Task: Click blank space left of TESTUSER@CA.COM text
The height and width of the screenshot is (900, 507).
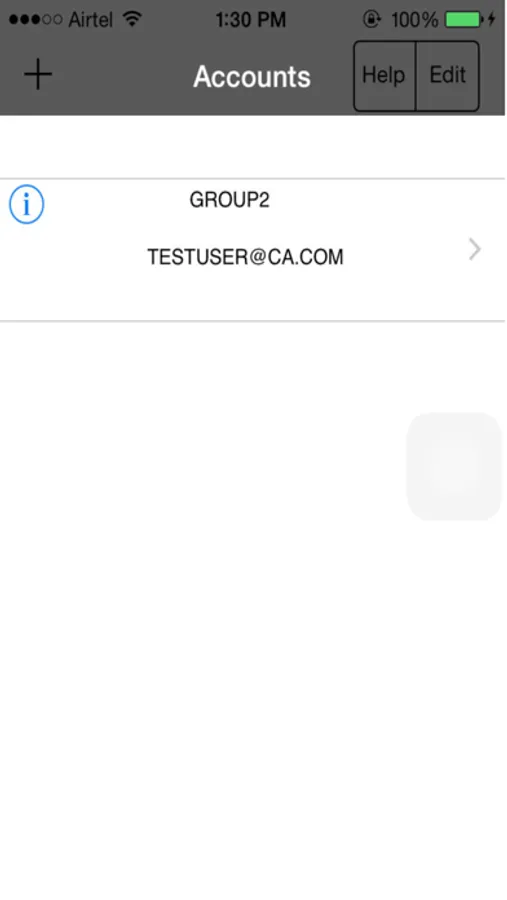Action: tap(73, 257)
